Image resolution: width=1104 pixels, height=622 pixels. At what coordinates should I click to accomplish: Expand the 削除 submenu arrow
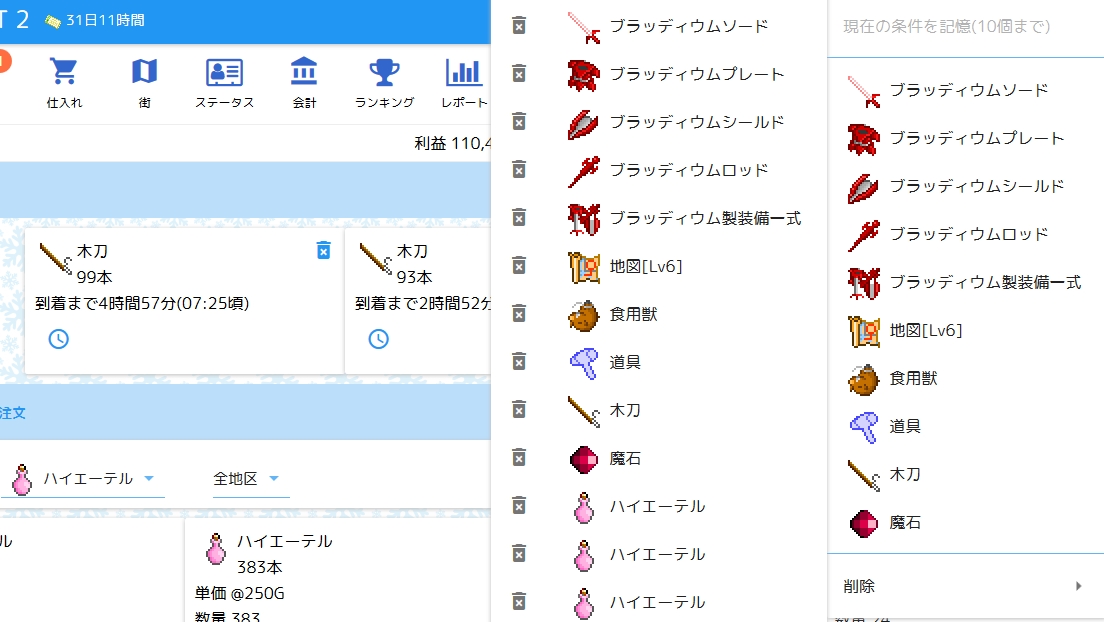(x=1078, y=586)
